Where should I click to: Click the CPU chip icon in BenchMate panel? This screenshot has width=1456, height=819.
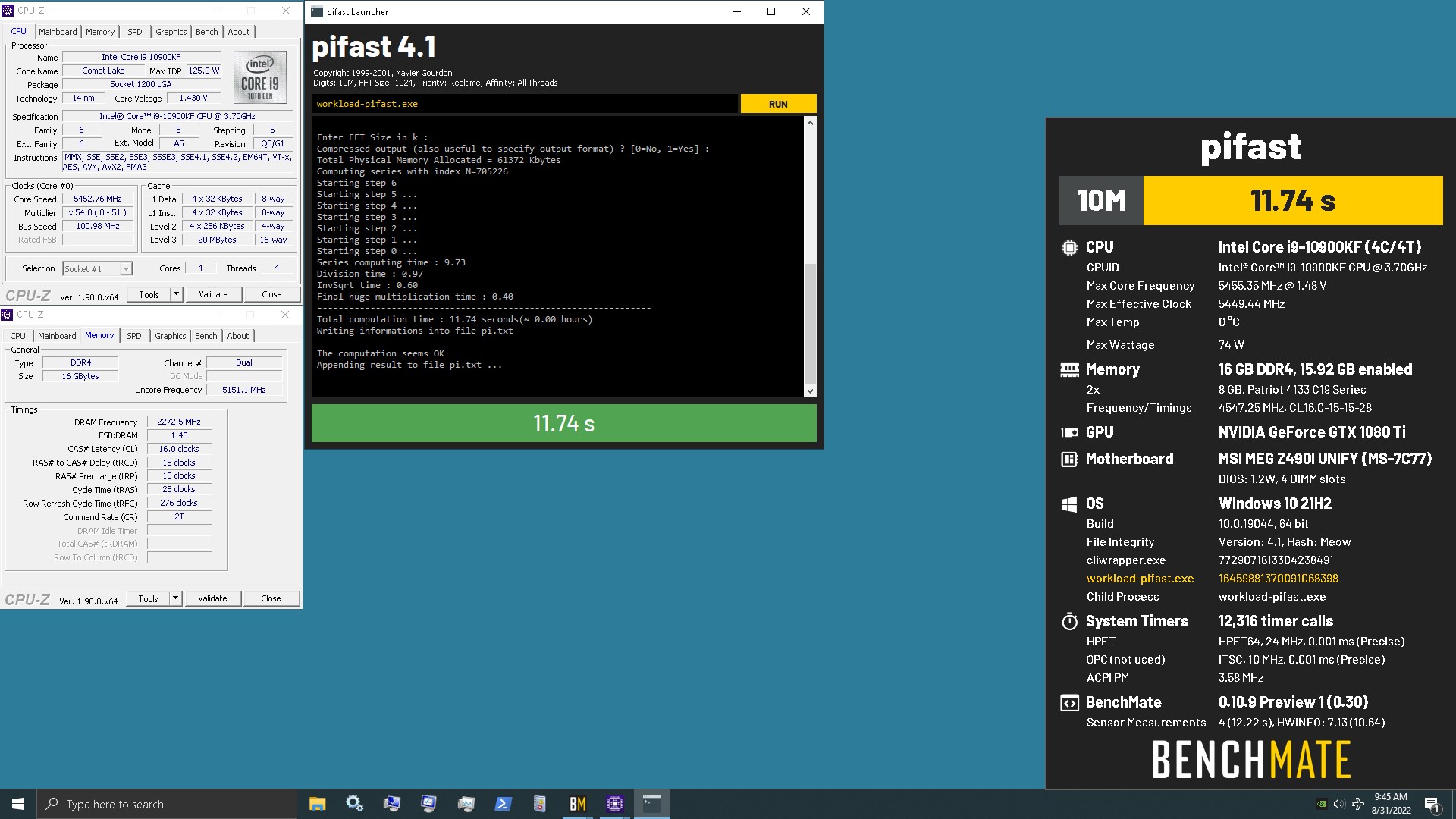[x=1069, y=247]
